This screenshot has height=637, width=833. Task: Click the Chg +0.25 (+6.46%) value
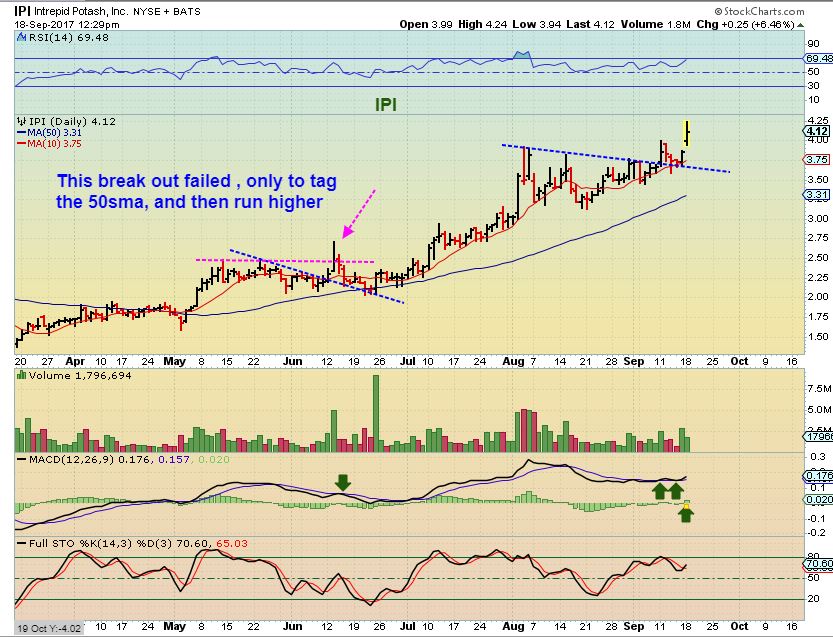pyautogui.click(x=745, y=24)
